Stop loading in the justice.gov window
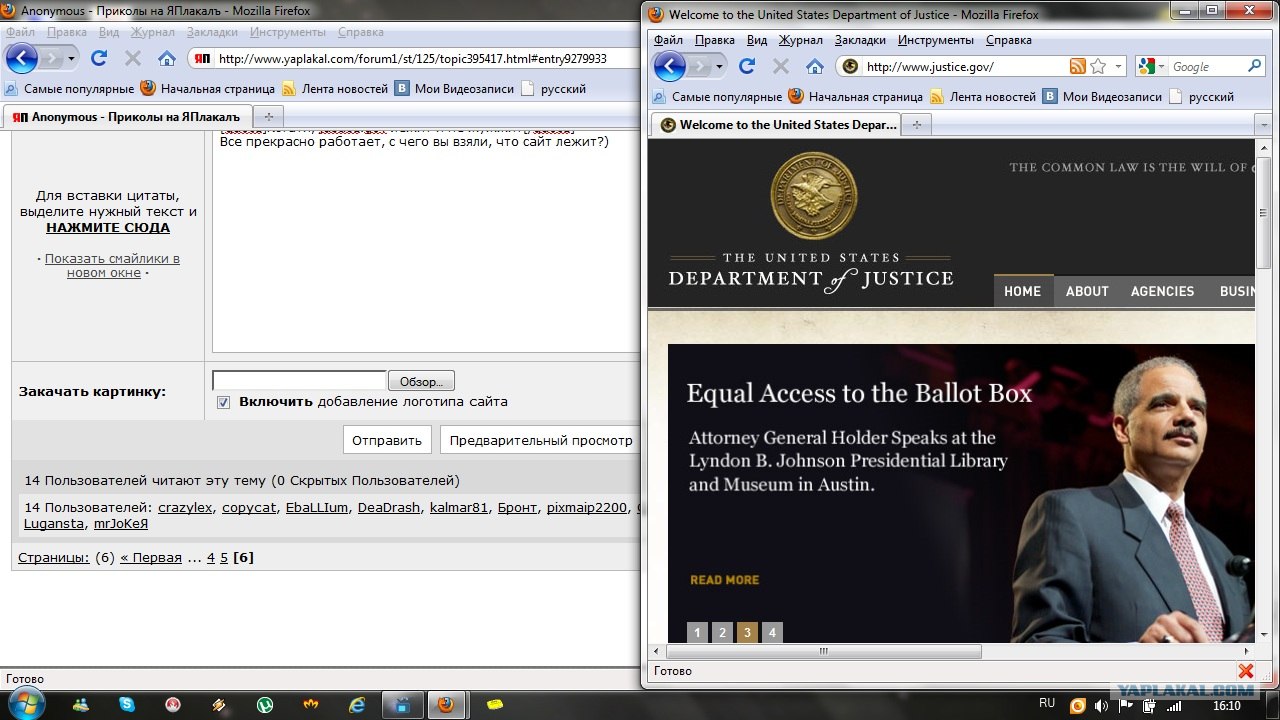 [781, 66]
